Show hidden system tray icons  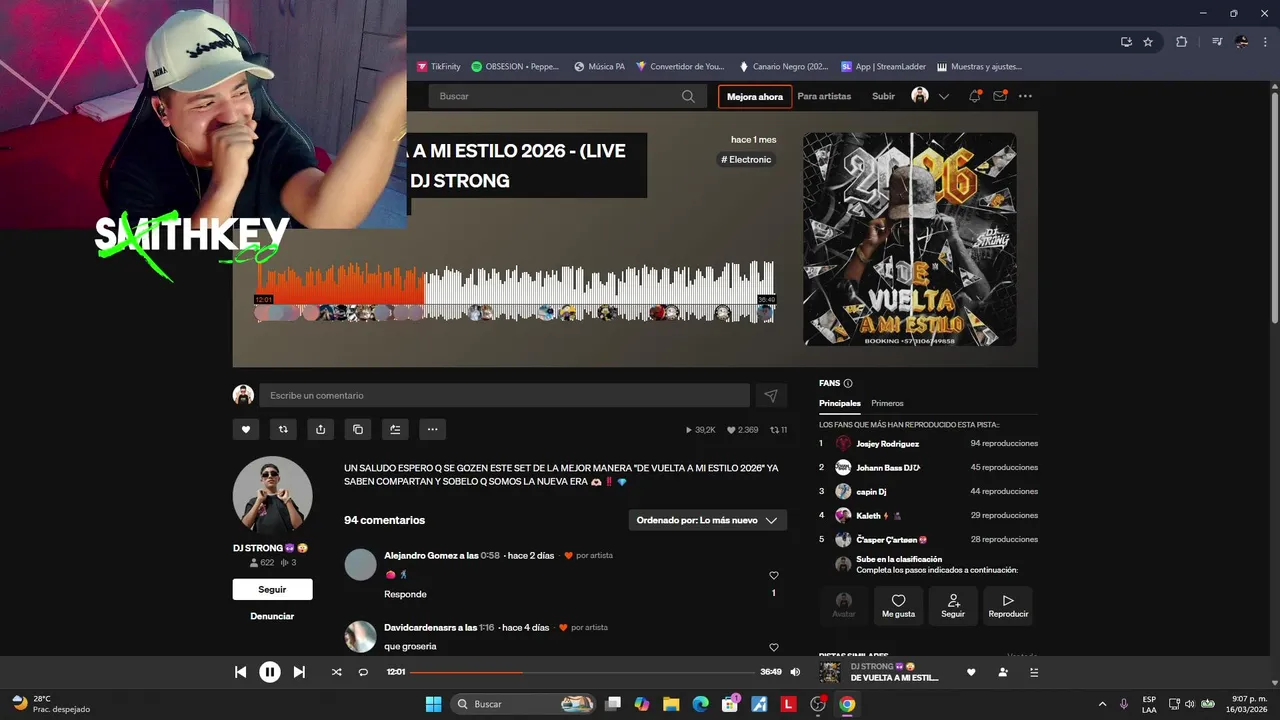1102,704
